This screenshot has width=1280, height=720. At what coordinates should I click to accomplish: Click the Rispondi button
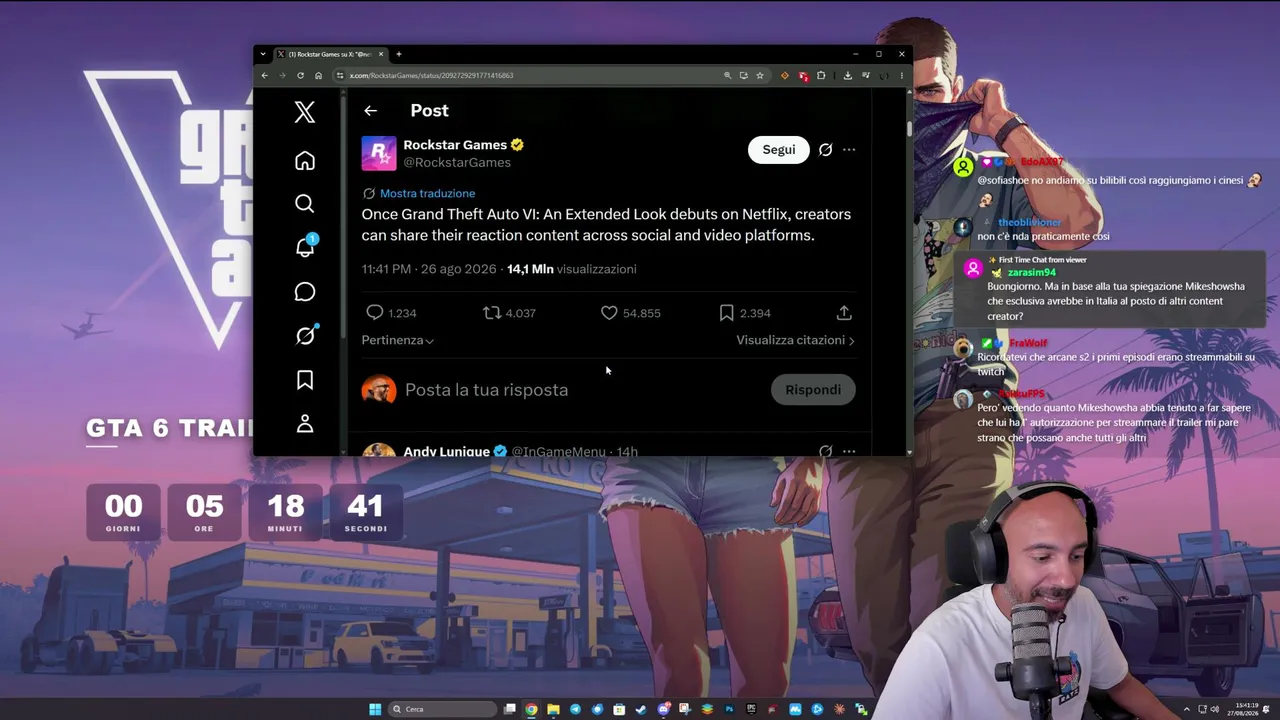pos(813,390)
